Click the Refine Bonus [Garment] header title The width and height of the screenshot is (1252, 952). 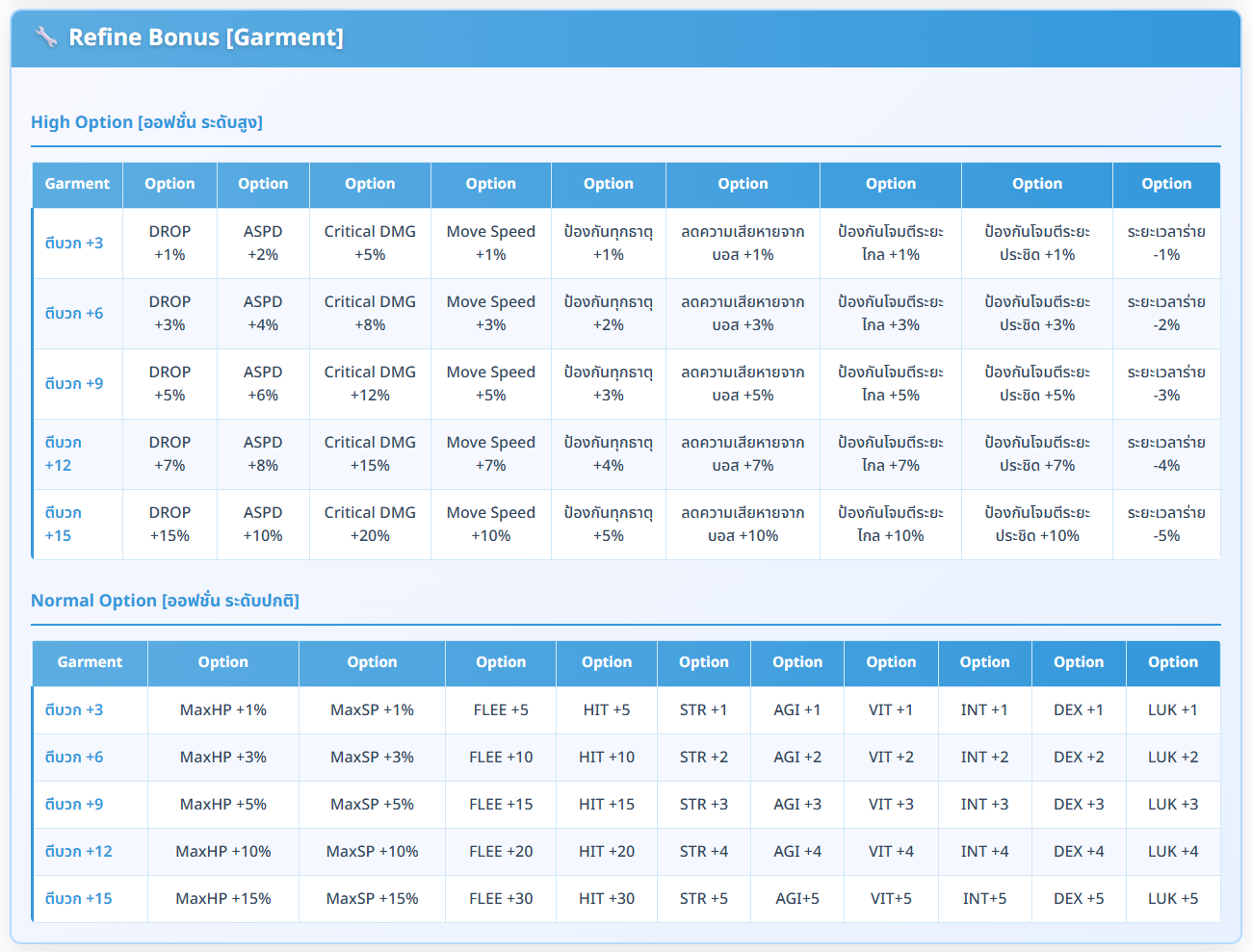(205, 38)
